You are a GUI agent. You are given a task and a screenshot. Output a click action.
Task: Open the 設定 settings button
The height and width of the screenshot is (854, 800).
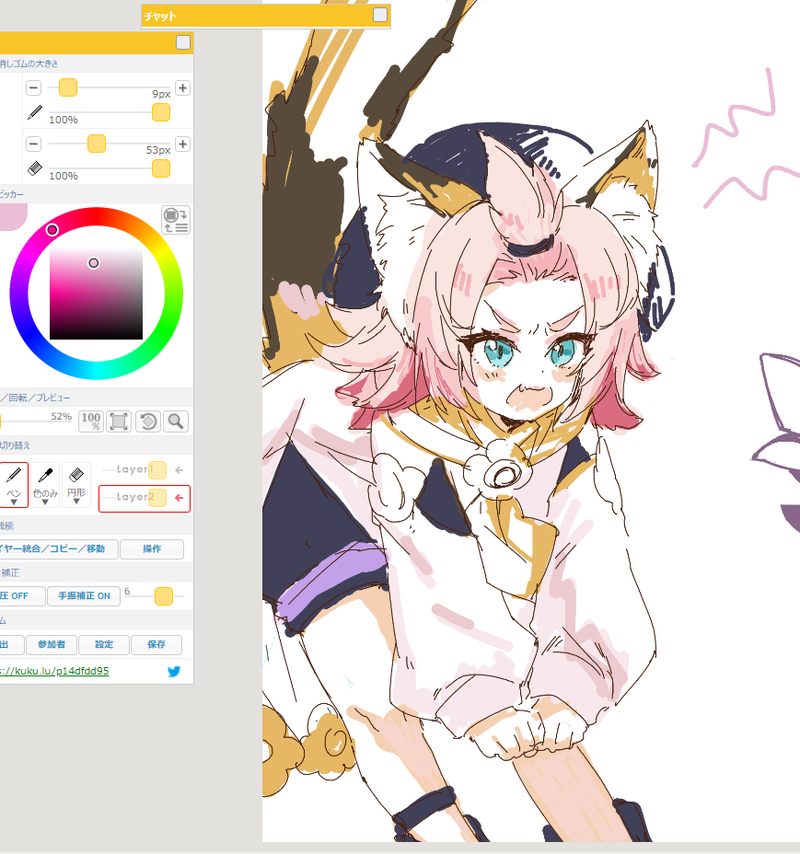coord(104,644)
